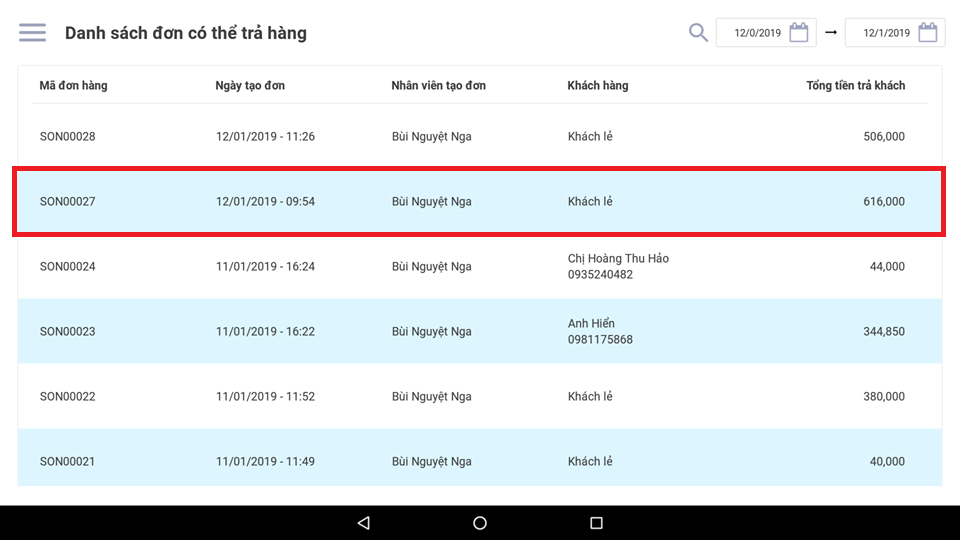Viewport: 960px width, 540px height.
Task: Click the end date field 12/1/2019
Action: pos(885,33)
